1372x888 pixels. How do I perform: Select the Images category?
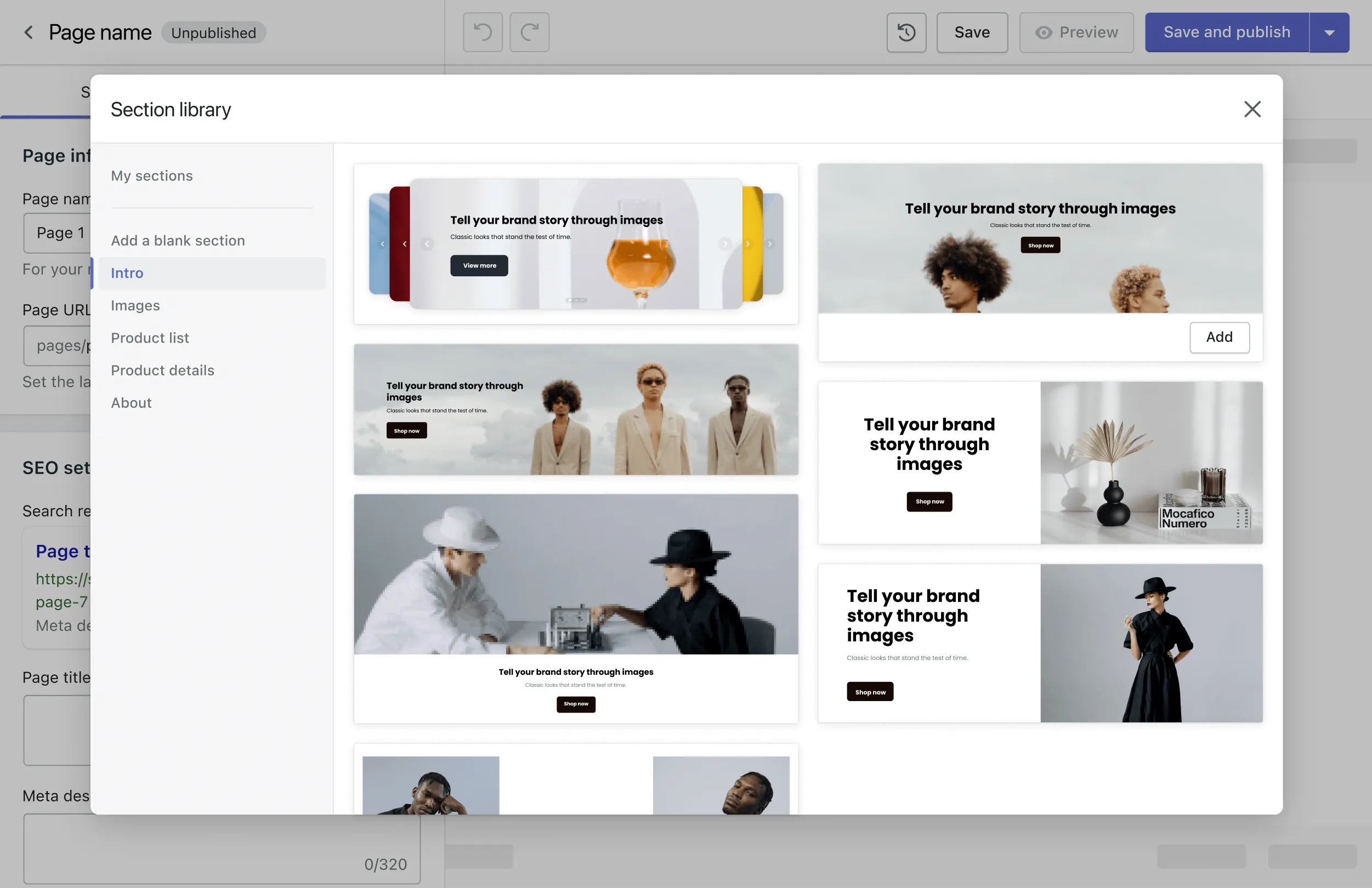[x=135, y=305]
